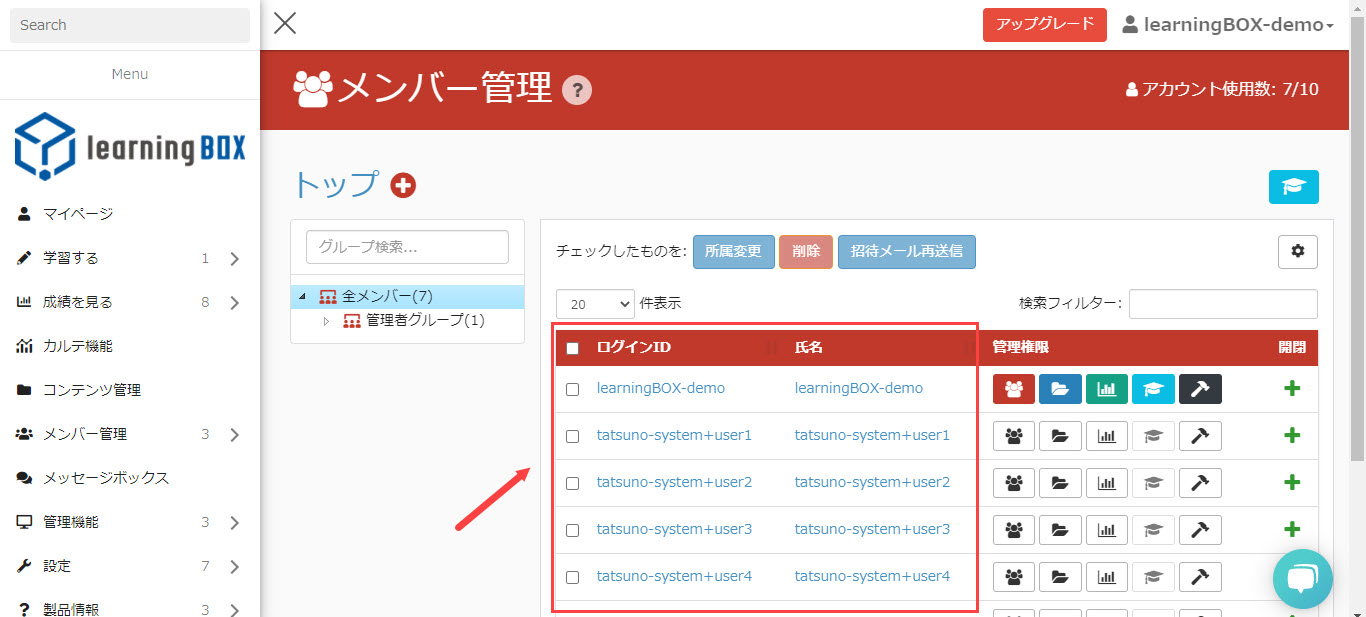1366x617 pixels.
Task: Click the chart permission icon for tatsuno-system+user2
Action: (1106, 483)
